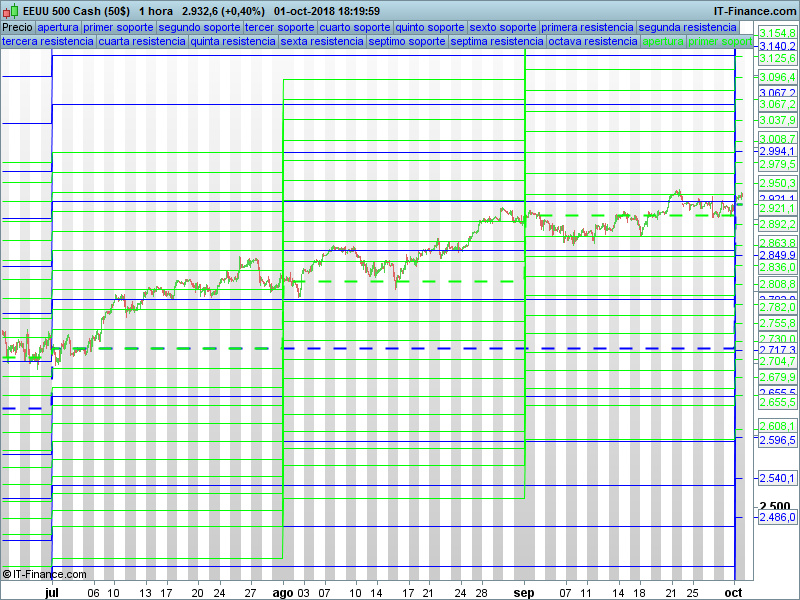This screenshot has height=600, width=800.
Task: Select the 2.679,9 price label
Action: coord(777,378)
